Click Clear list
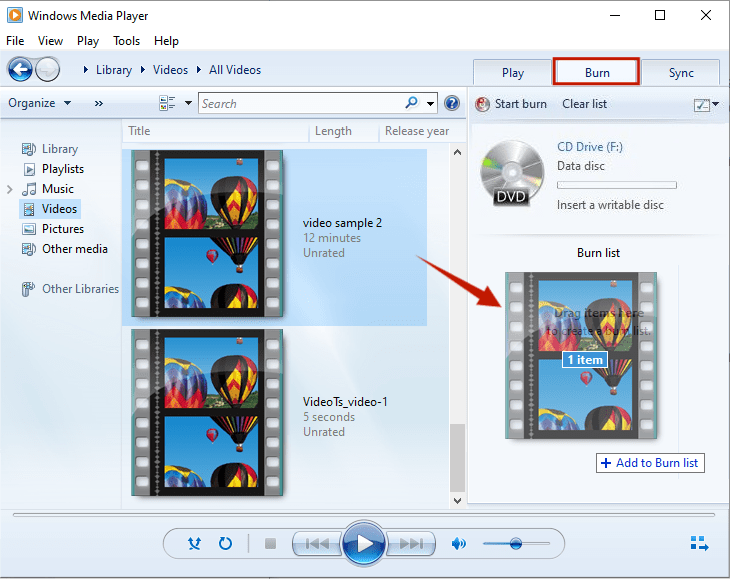The height and width of the screenshot is (579, 730). pos(584,104)
